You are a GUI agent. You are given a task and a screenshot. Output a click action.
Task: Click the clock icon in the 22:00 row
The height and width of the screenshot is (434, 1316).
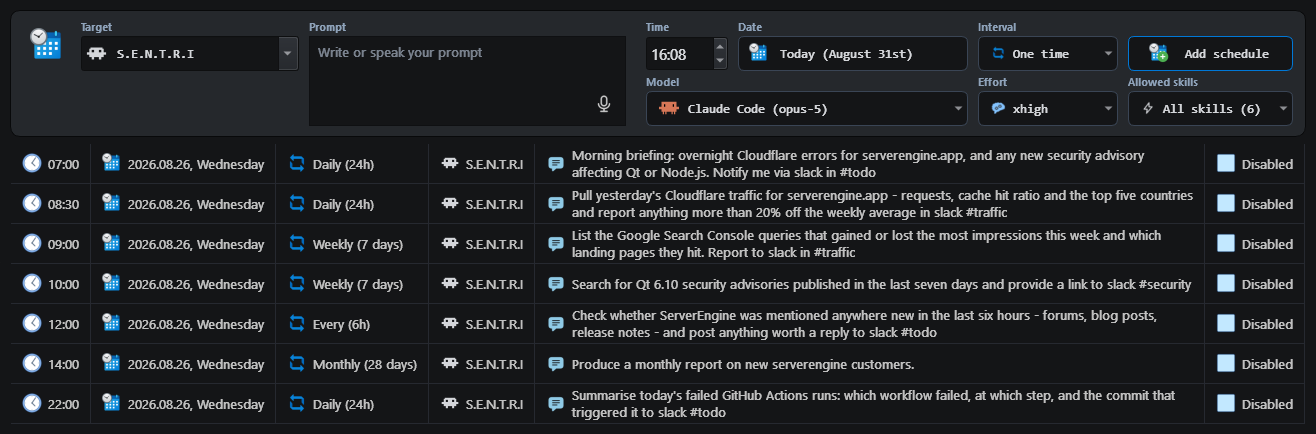coord(33,403)
